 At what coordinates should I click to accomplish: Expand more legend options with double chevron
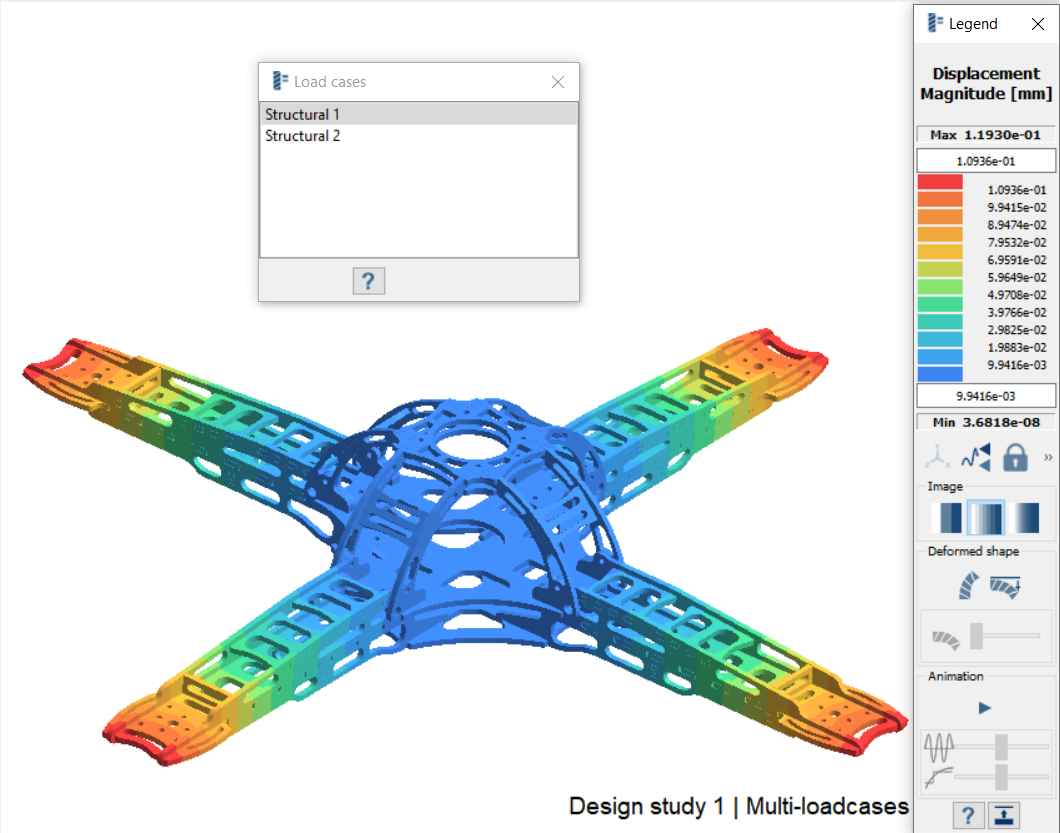[1048, 457]
